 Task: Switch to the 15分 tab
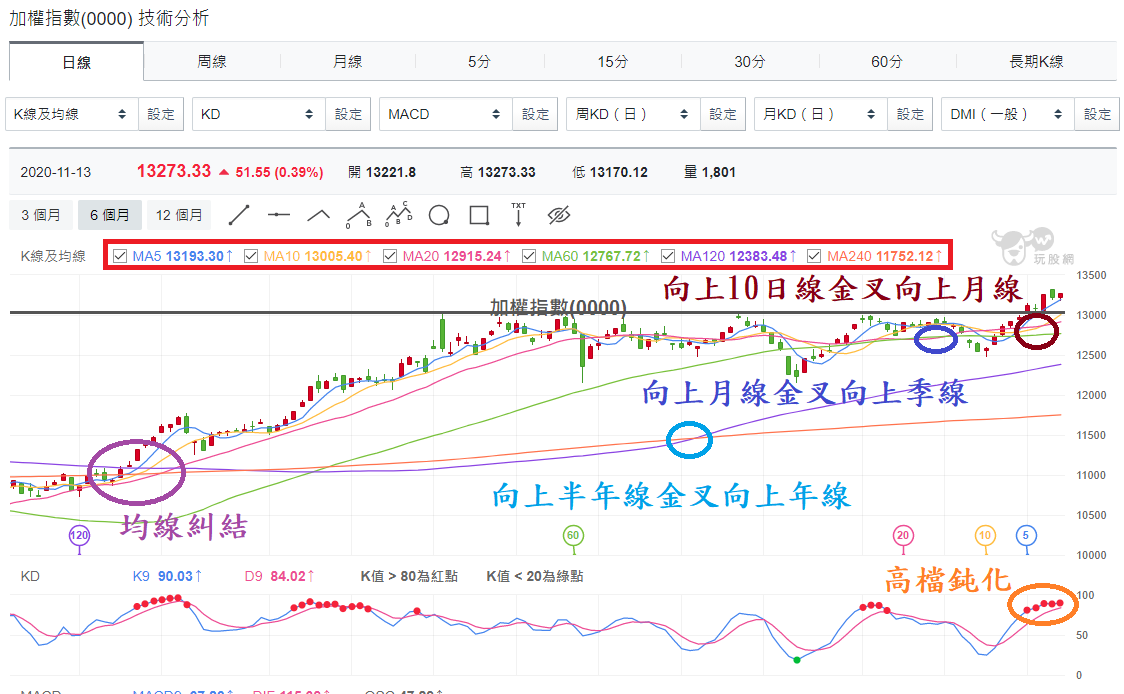tap(613, 62)
